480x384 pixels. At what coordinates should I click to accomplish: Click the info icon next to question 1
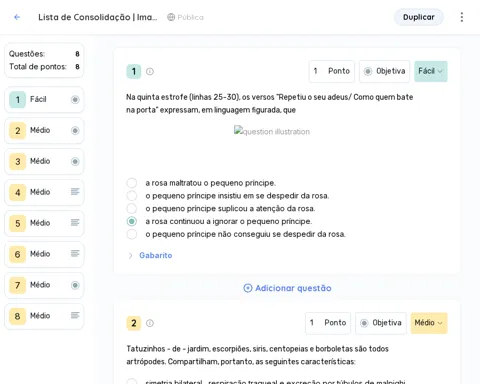point(150,71)
